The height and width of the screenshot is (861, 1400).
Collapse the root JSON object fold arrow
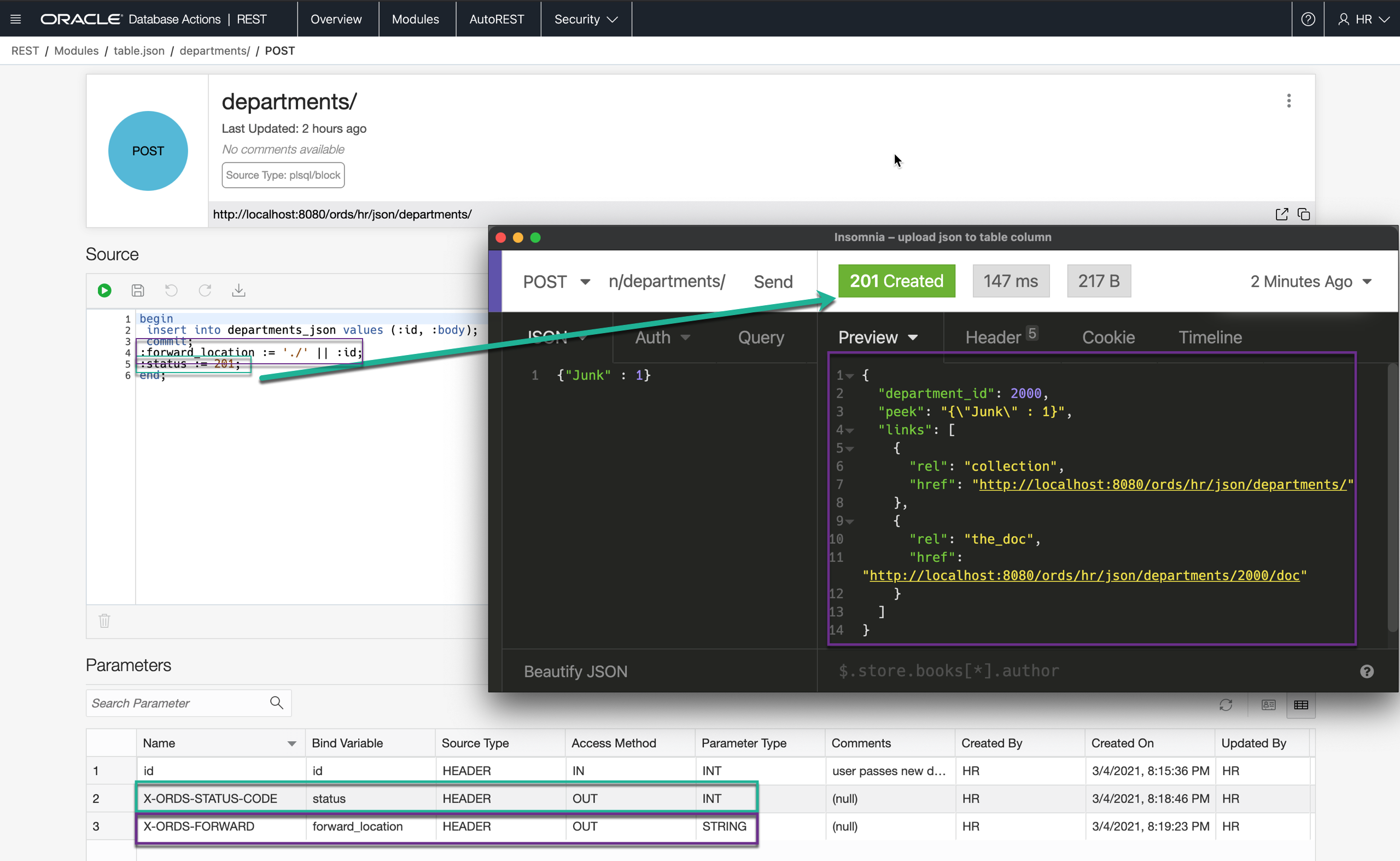coord(849,376)
